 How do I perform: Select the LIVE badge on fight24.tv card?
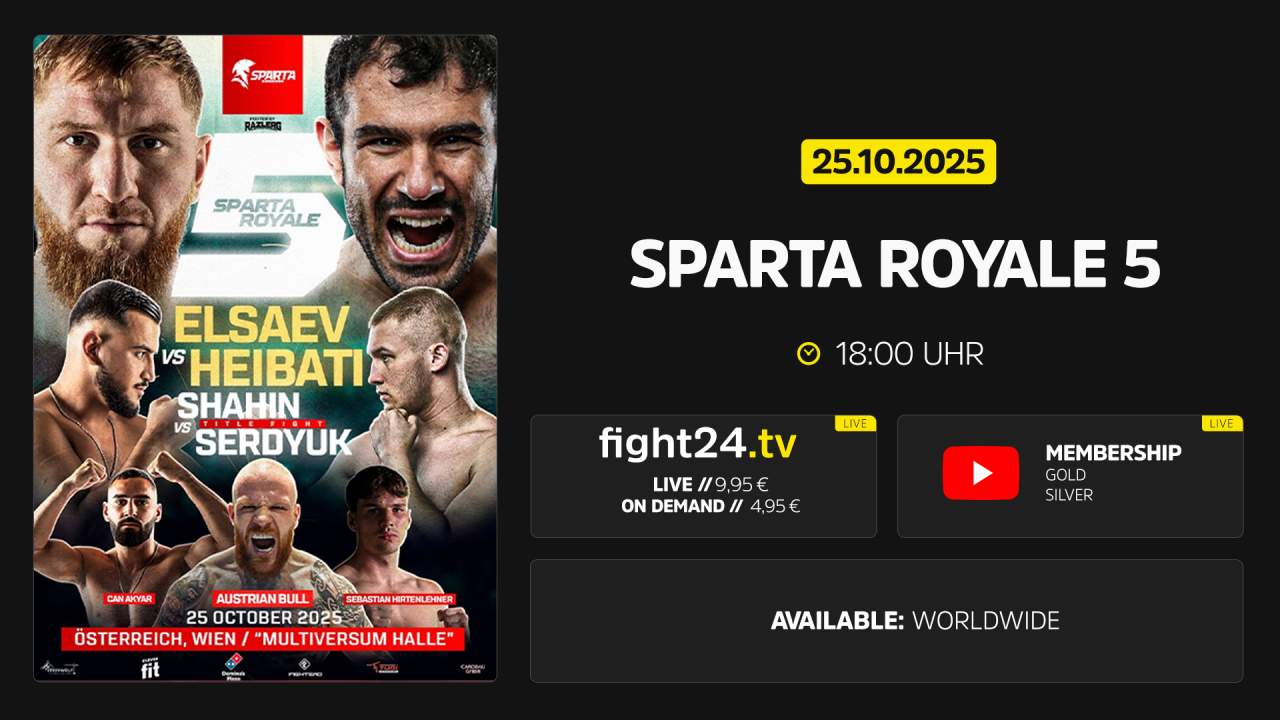click(855, 423)
